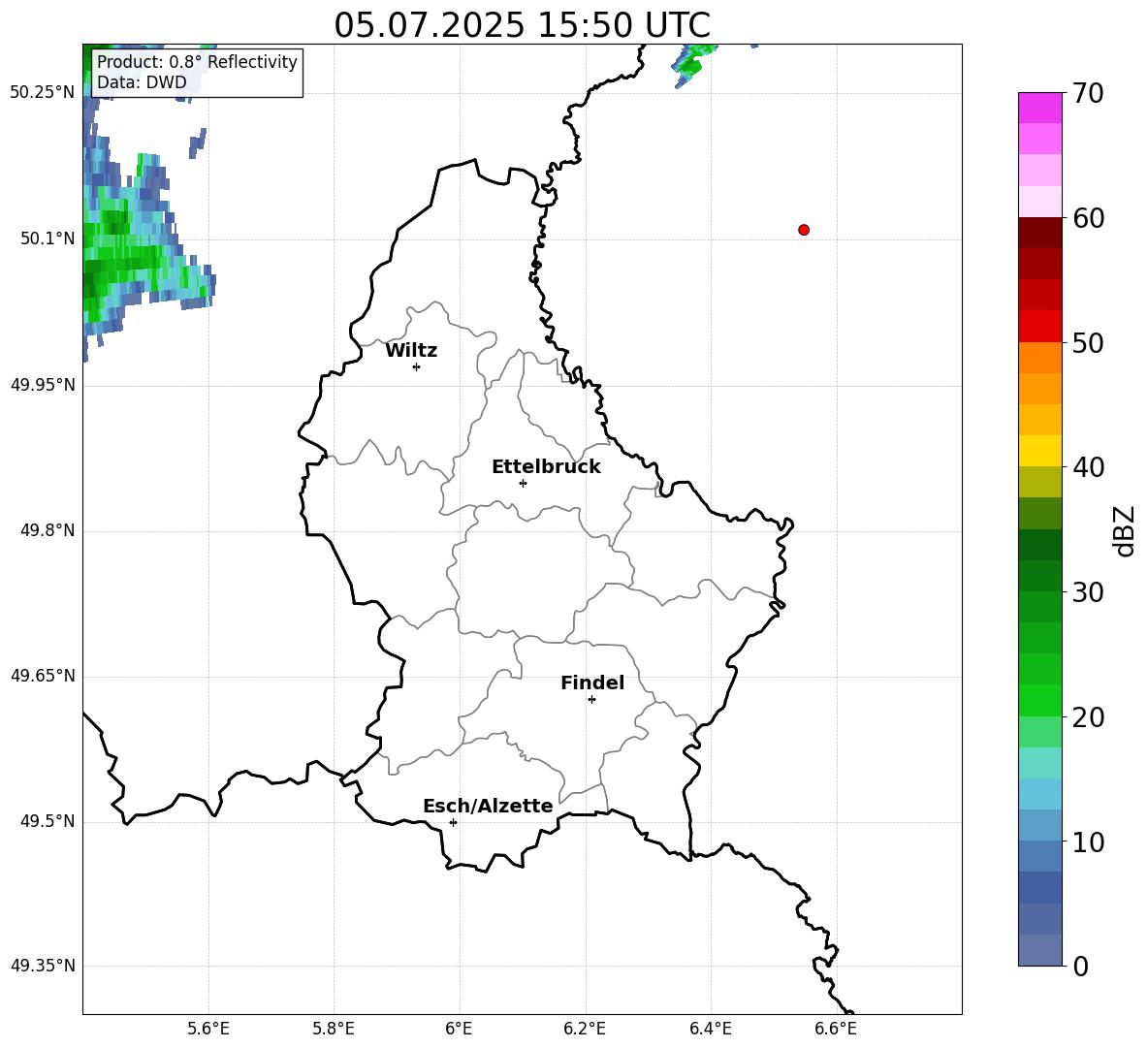This screenshot has width=1148, height=1048.
Task: Click the 50.1°N latitude label
Action: click(48, 239)
